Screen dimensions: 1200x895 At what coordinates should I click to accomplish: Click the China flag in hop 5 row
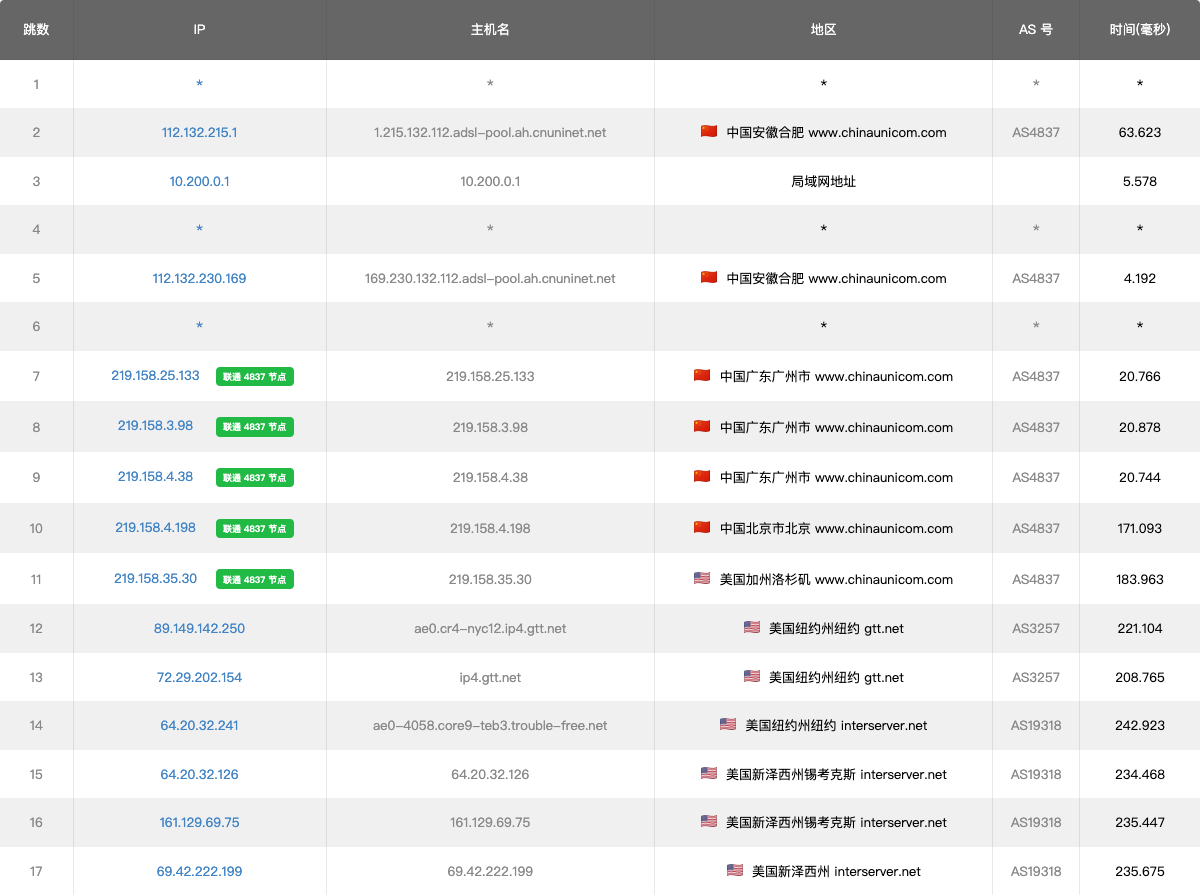[709, 278]
